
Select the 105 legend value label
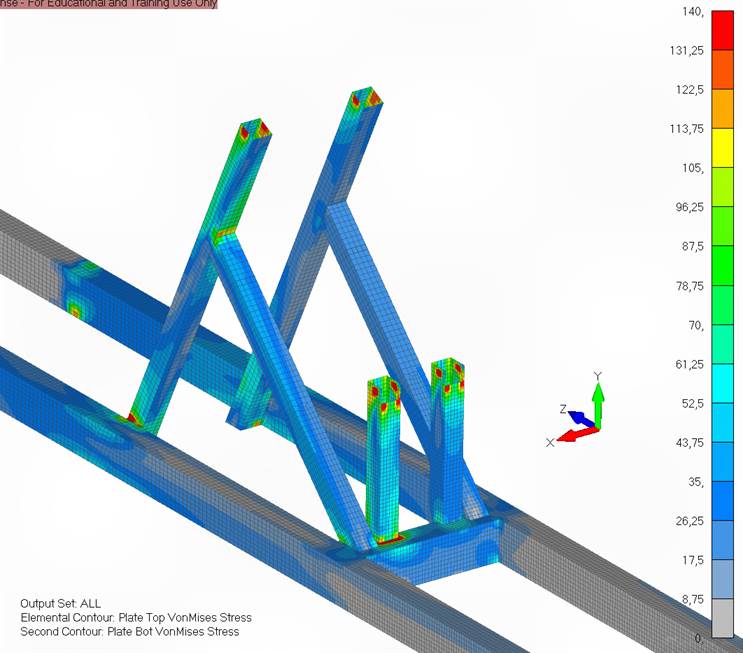click(x=692, y=168)
